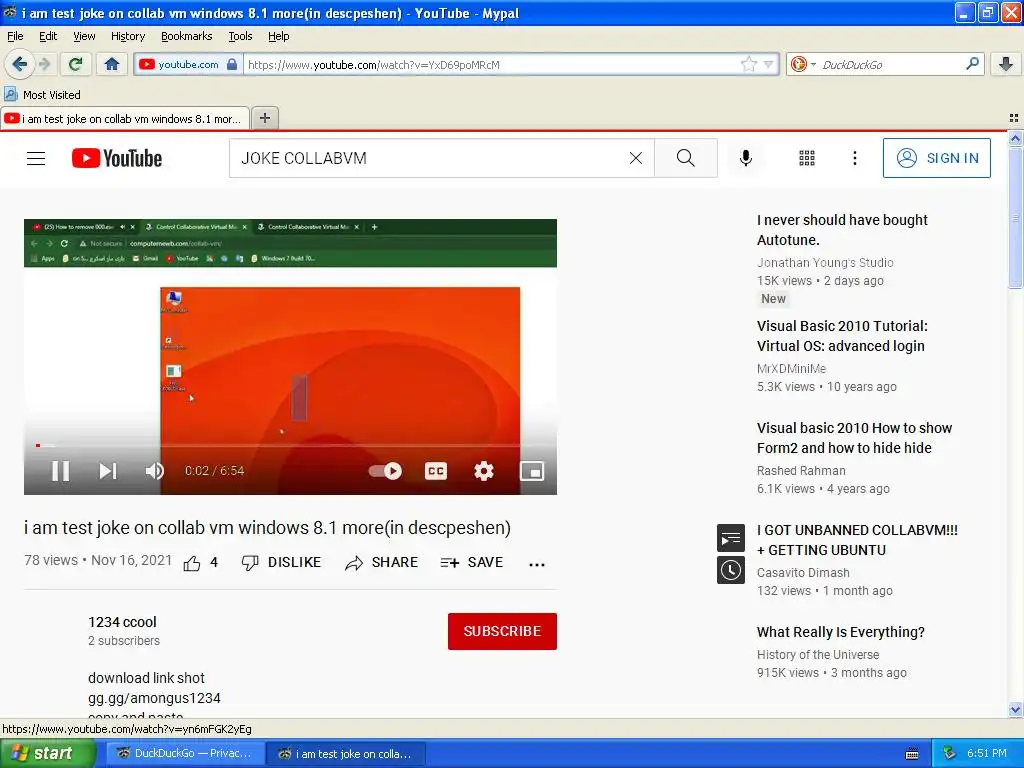Click the browser Back arrow button
This screenshot has width=1024, height=768.
pos(19,64)
